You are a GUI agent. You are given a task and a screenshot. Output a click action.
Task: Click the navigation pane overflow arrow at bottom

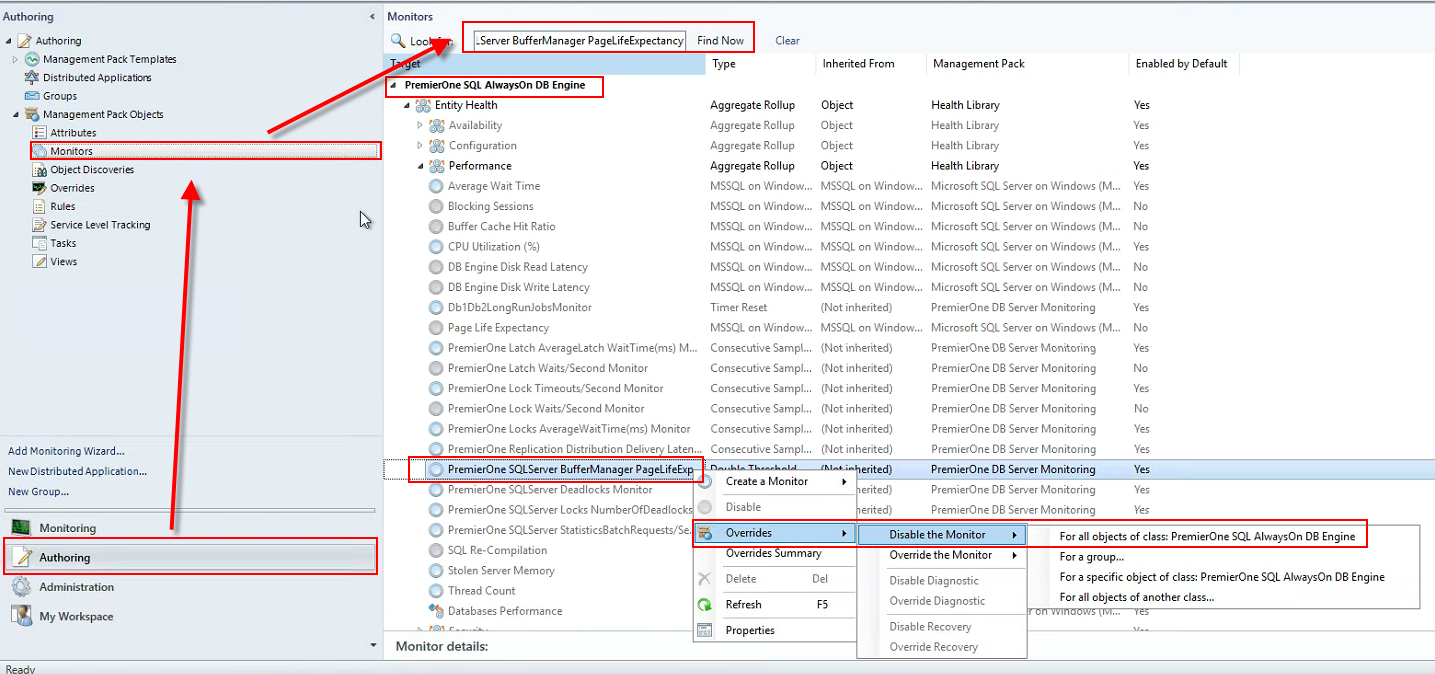tap(373, 645)
